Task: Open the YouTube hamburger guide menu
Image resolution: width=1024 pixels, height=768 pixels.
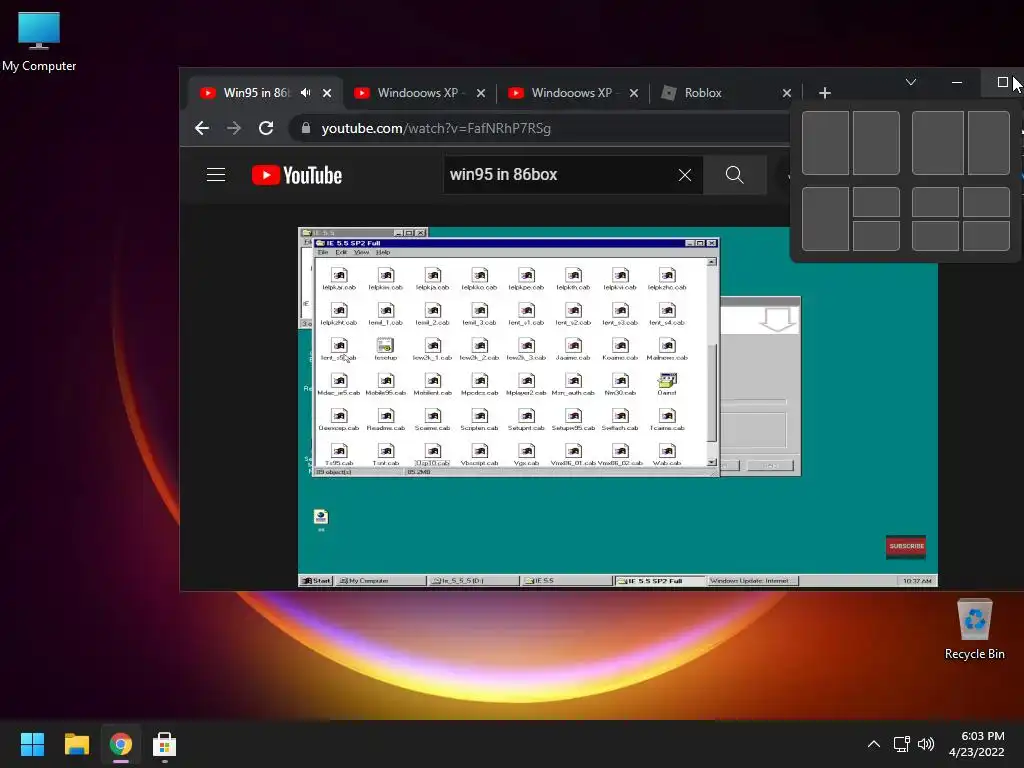Action: coord(216,175)
